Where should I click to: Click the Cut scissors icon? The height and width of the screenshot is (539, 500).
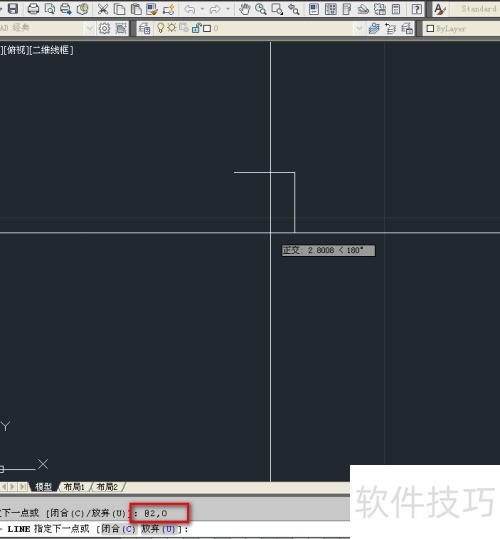(103, 9)
